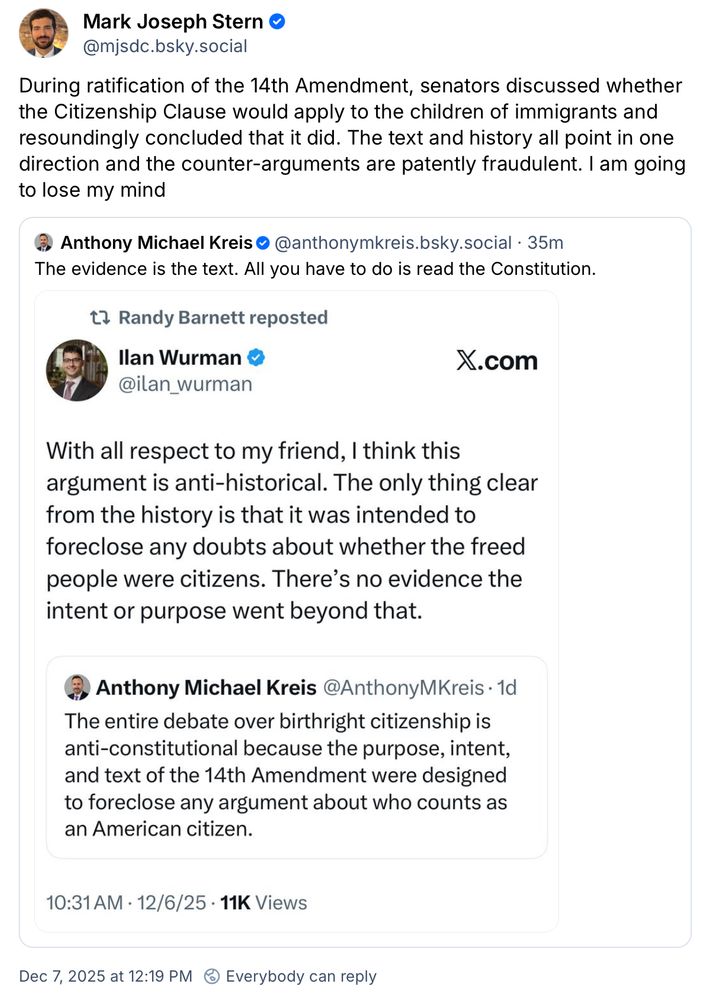Viewport: 707px width, 1000px height.
Task: Click the Mark Joseph Stern display name
Action: click(x=173, y=22)
